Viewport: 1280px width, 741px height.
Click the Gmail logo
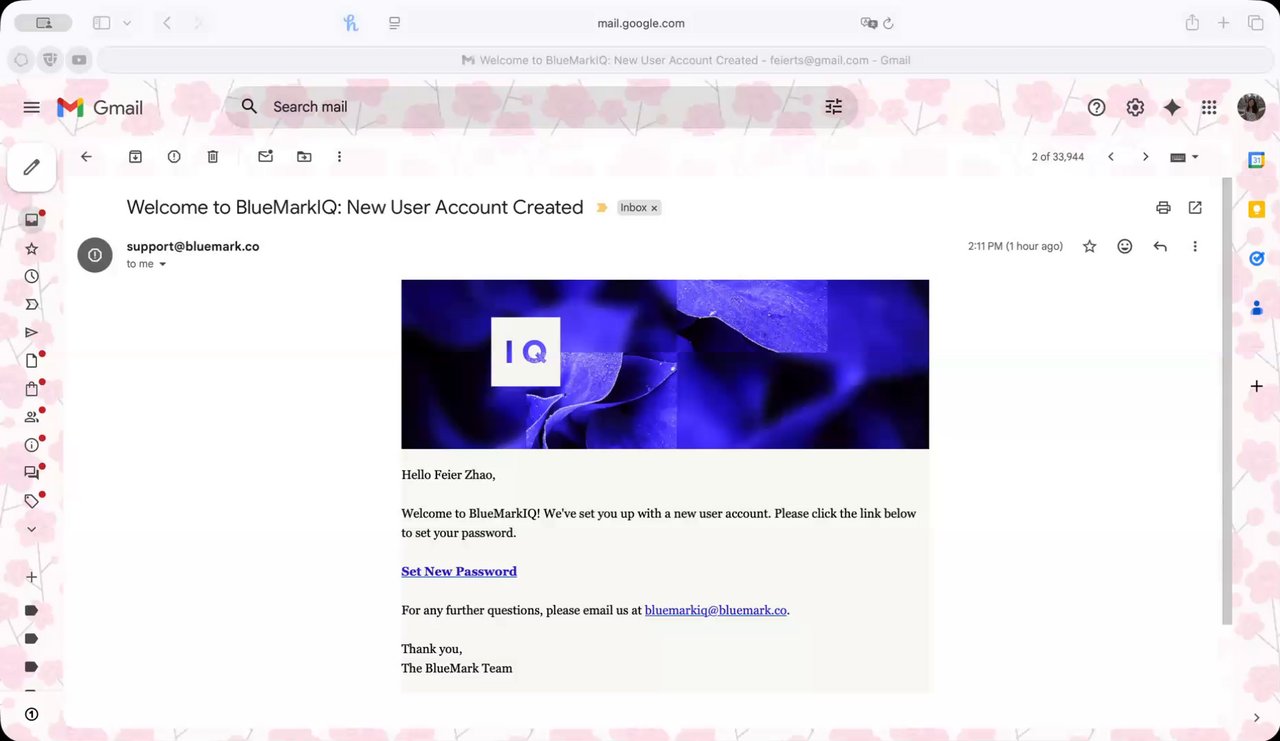100,108
